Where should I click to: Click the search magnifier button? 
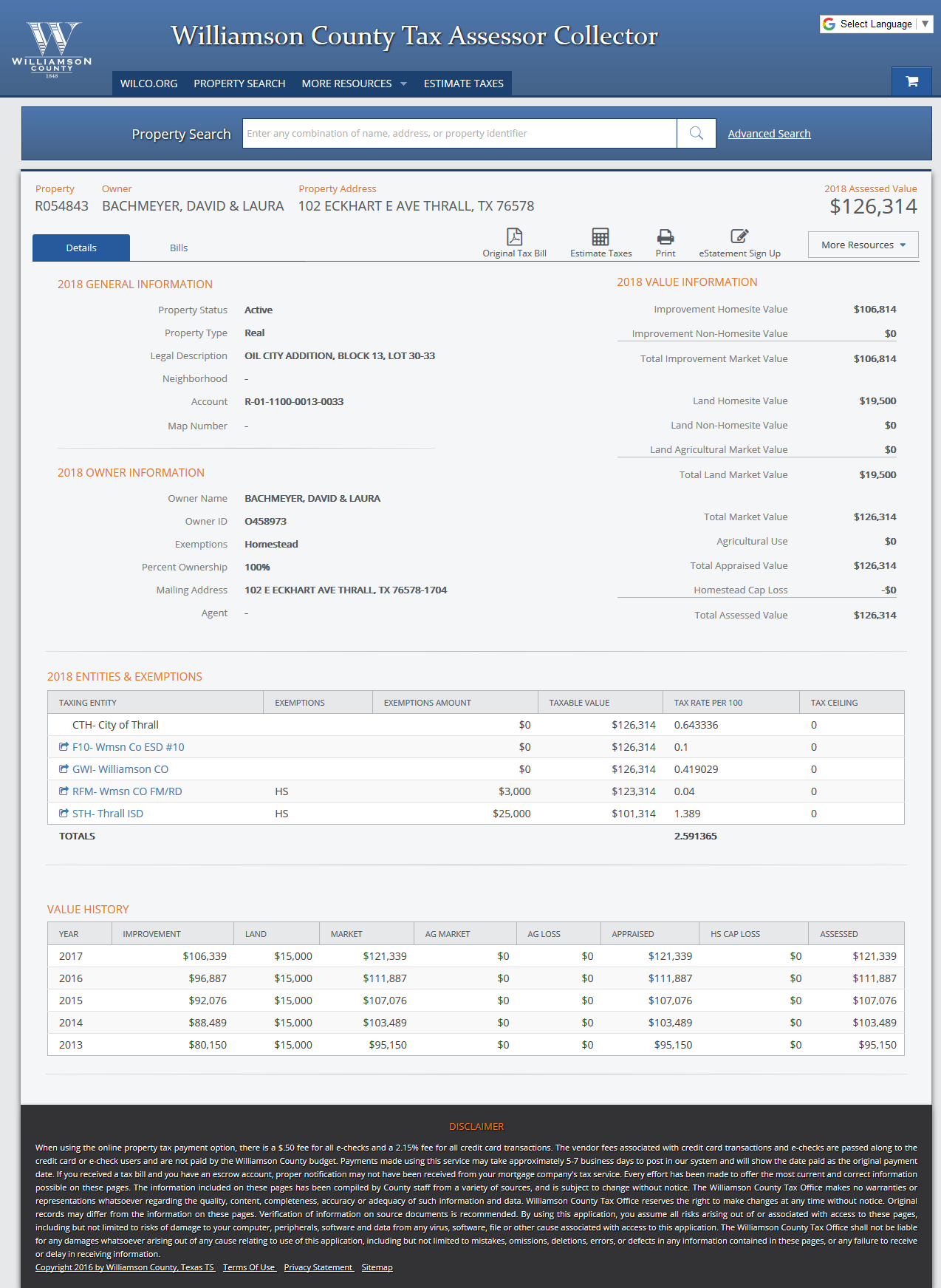pyautogui.click(x=697, y=134)
